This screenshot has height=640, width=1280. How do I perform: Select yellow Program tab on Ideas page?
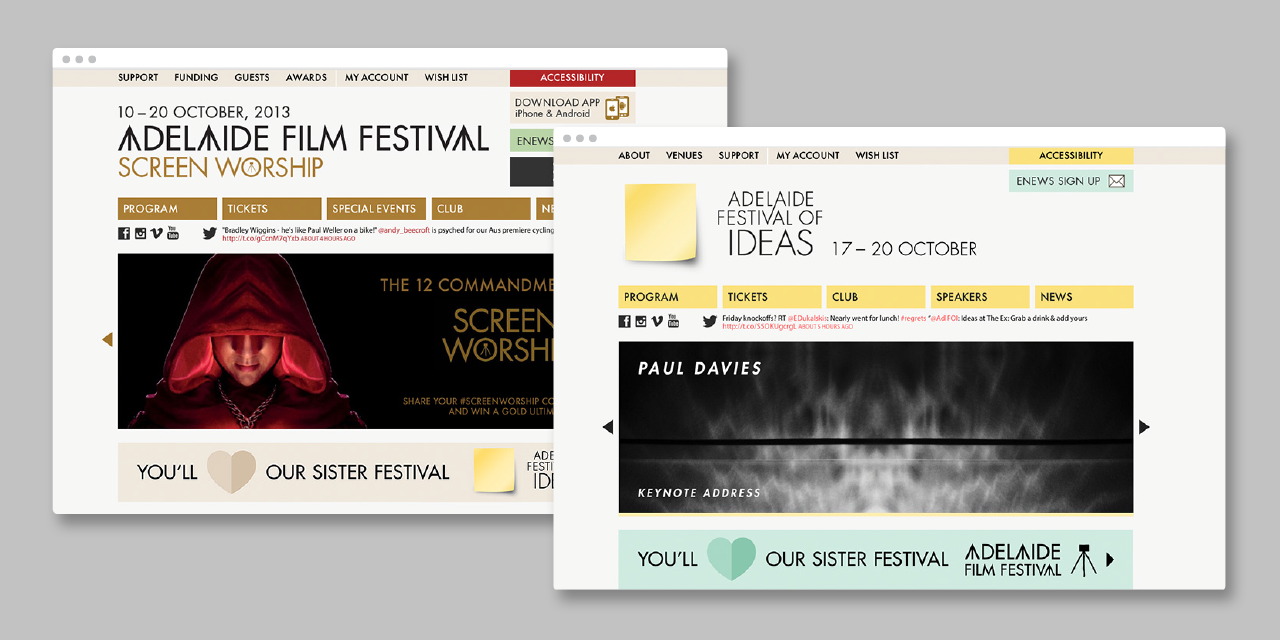click(667, 297)
